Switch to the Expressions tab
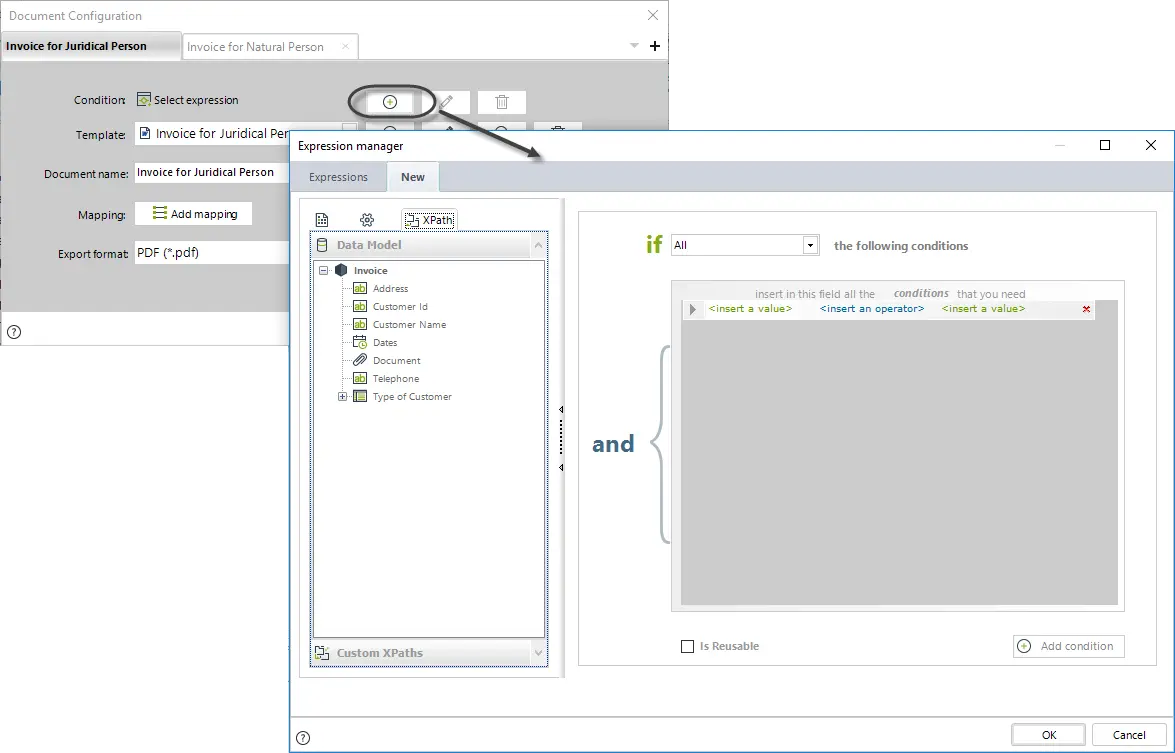Viewport: 1175px width, 753px height. pyautogui.click(x=338, y=177)
